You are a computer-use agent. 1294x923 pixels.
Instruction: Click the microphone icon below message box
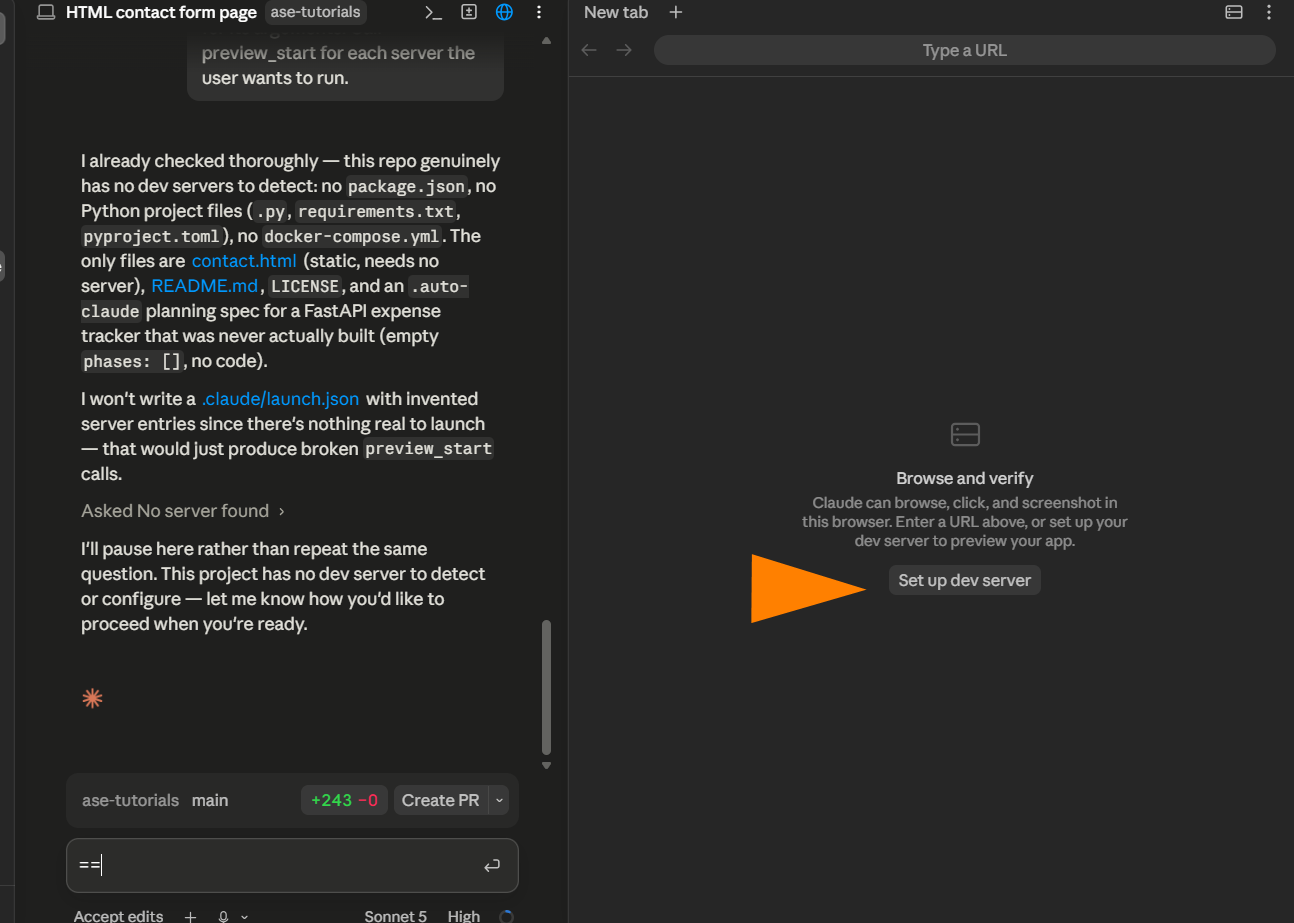[224, 916]
